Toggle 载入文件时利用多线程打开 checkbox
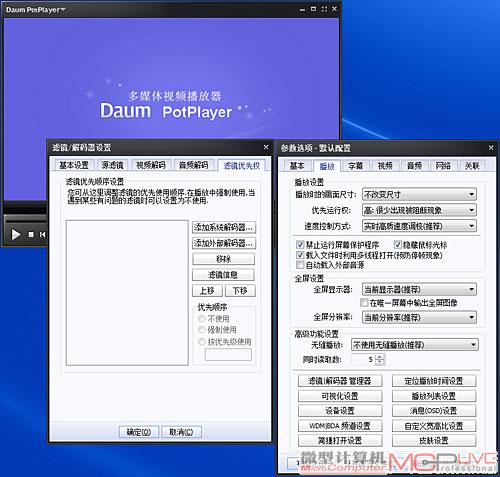 300,255
